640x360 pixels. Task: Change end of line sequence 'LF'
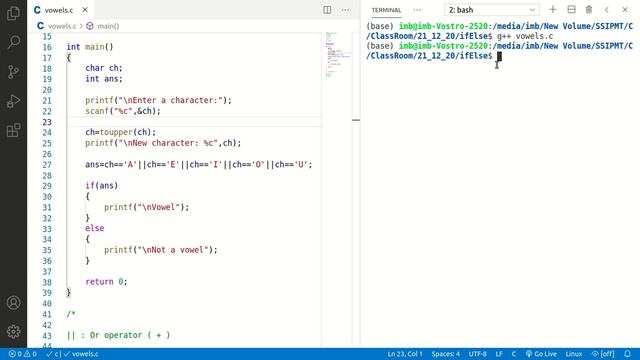(x=499, y=354)
